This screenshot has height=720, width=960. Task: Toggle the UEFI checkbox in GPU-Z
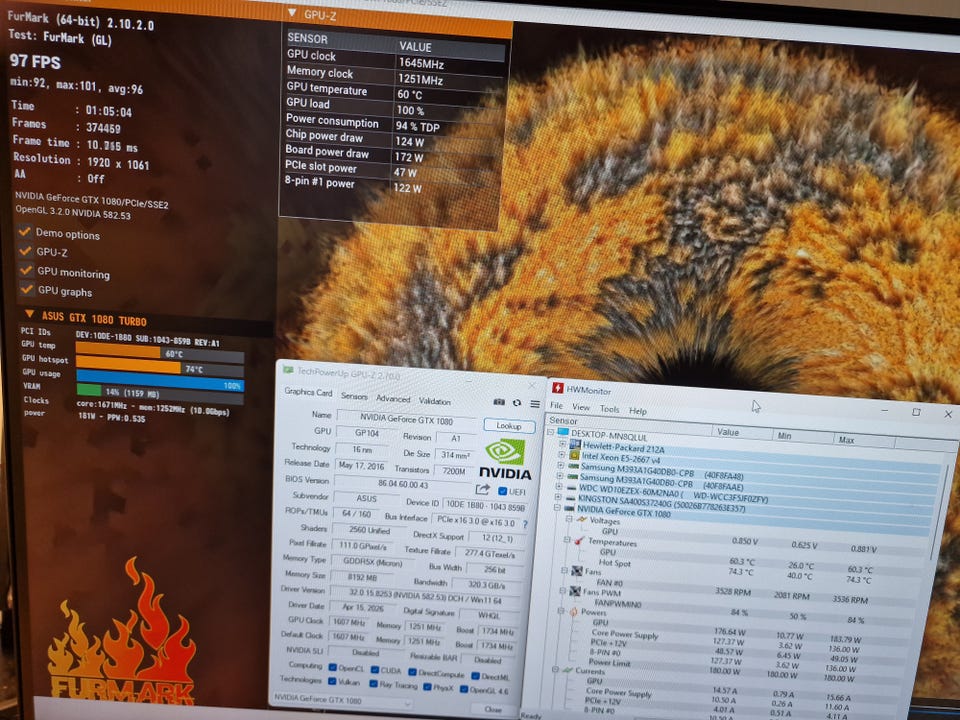tap(503, 491)
